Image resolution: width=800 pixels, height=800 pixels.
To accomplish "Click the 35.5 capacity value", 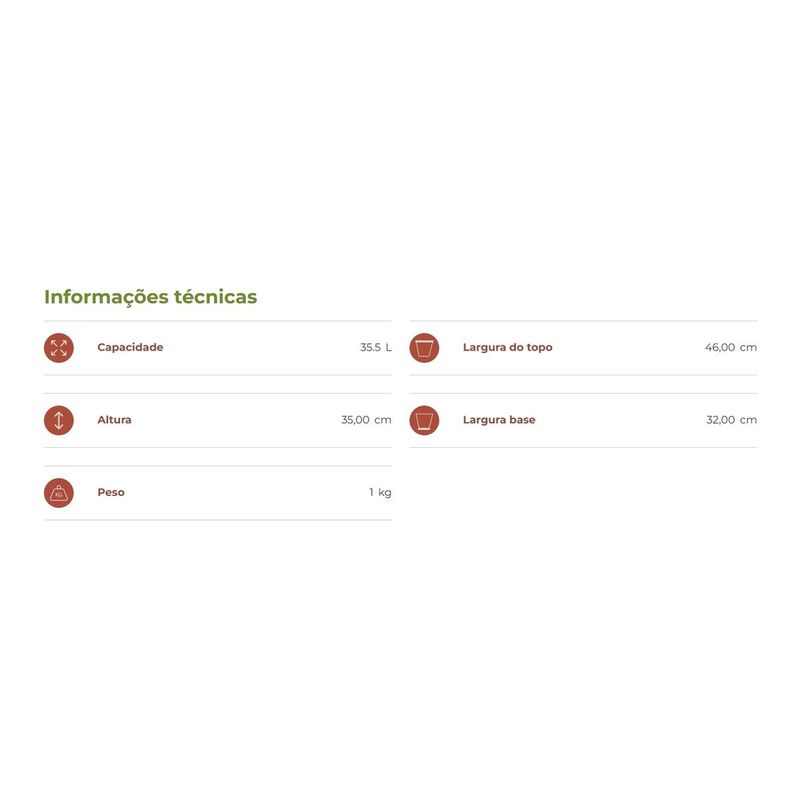I will (370, 348).
